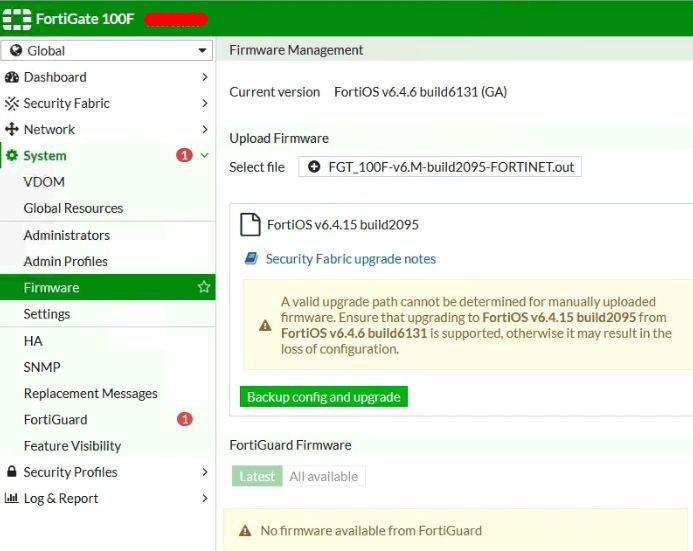Image resolution: width=693 pixels, height=551 pixels.
Task: Click No firmware available from FortiGuard message
Action: click(x=371, y=531)
